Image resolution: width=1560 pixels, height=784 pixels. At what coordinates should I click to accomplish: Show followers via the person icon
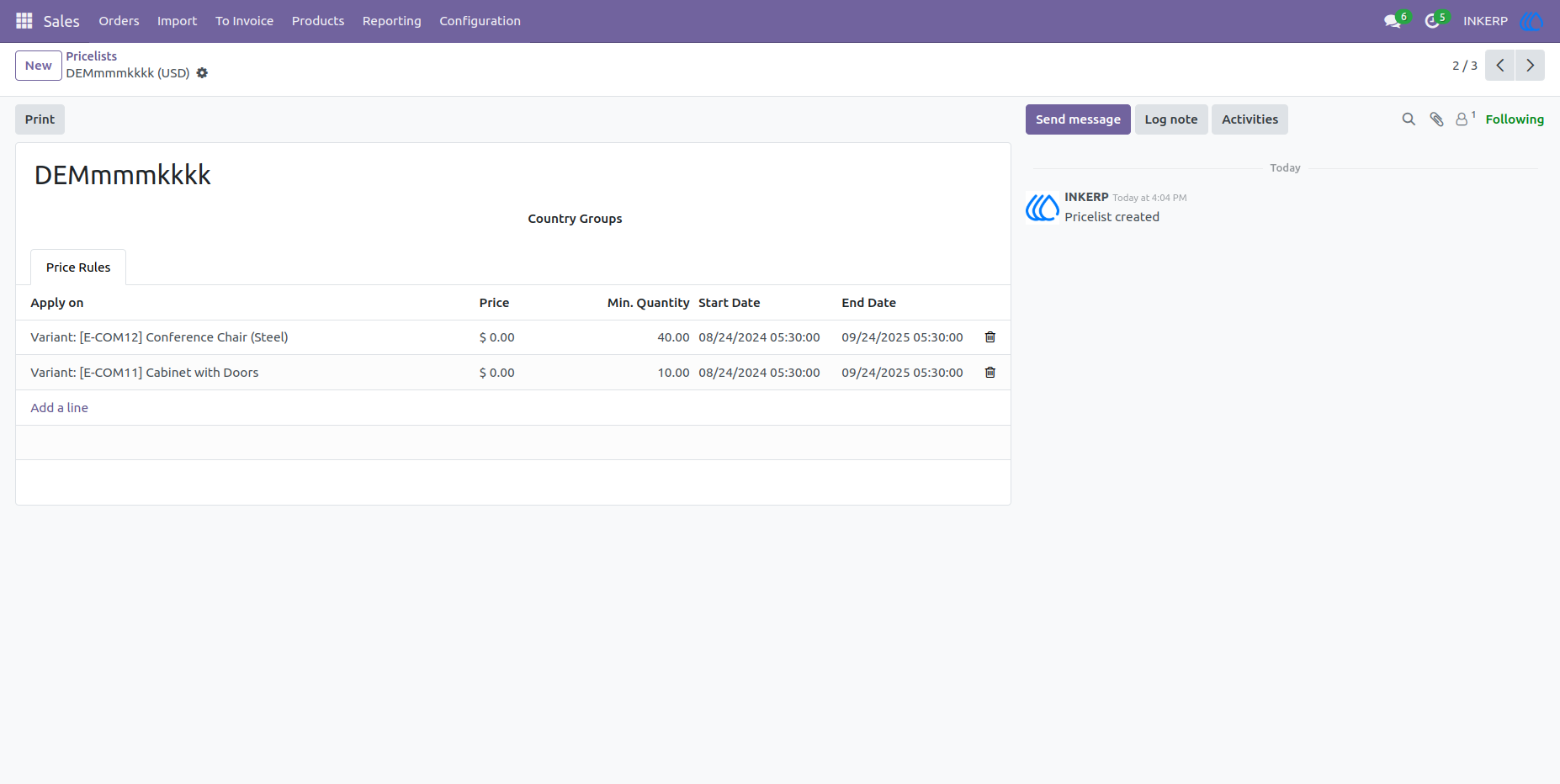[1463, 119]
